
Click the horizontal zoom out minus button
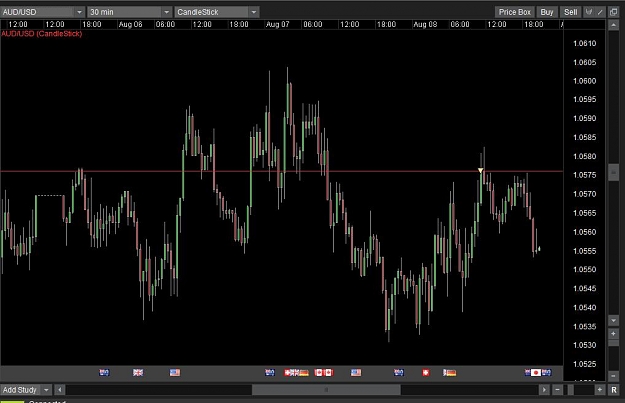click(x=557, y=389)
